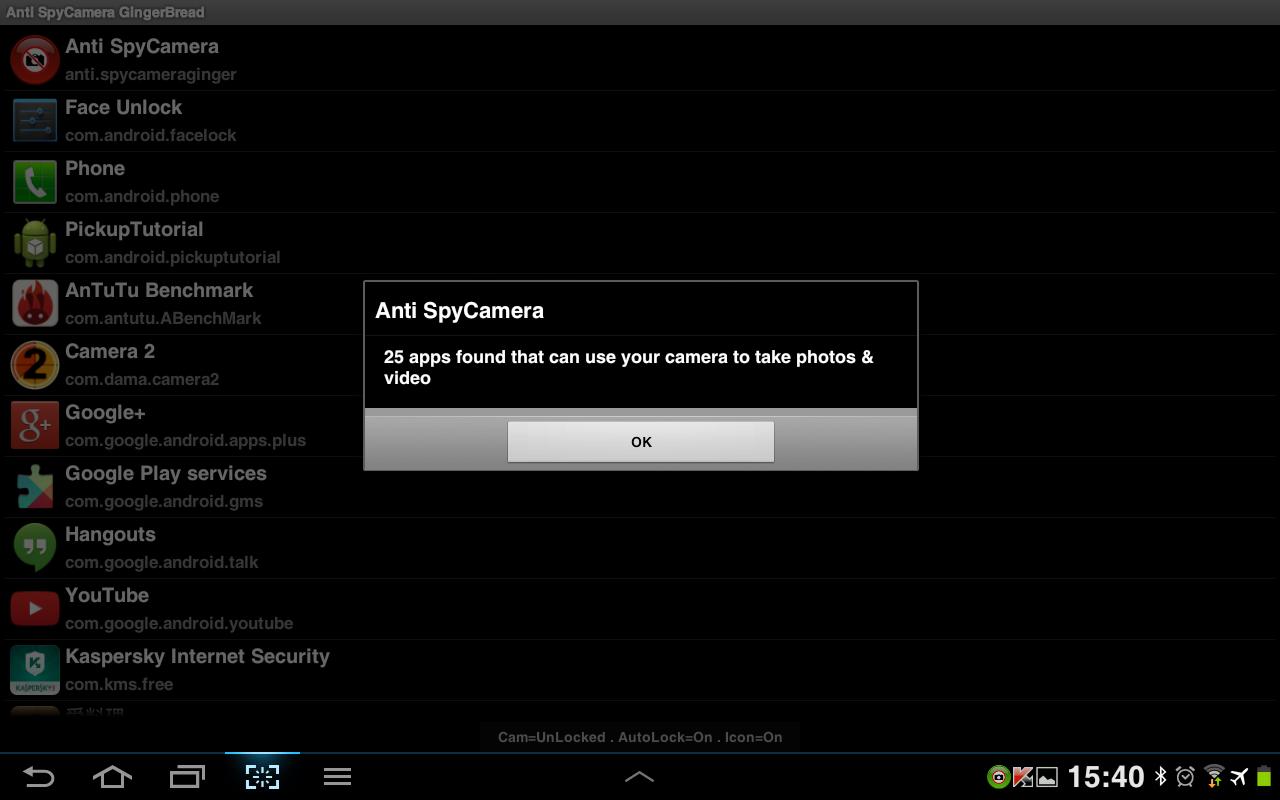Click the Anti SpyCamera dialog title
Screen dimensions: 1280x800
tap(460, 310)
